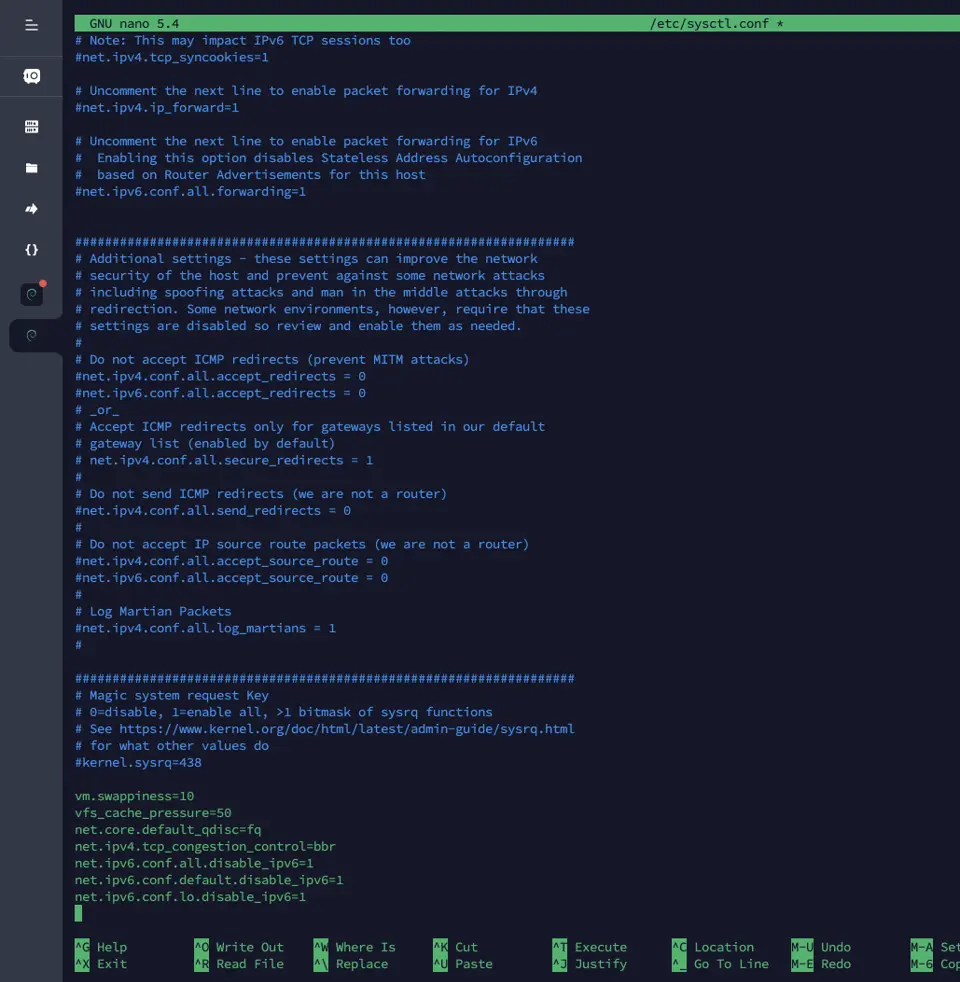Click the kernel.org sysrq documentation URL
The image size is (960, 982).
click(346, 729)
